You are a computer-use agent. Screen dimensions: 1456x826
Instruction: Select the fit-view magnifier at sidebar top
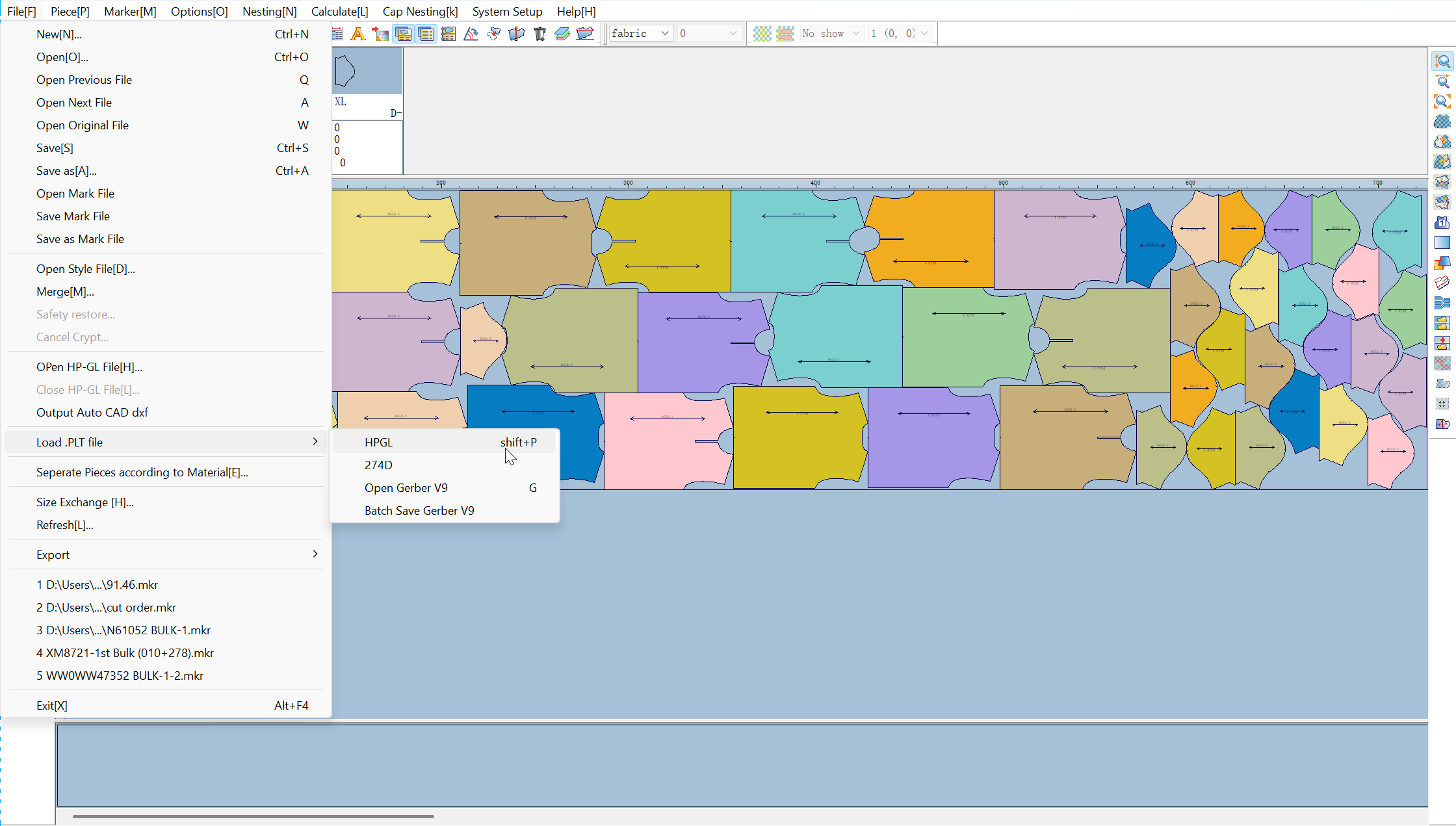[1441, 62]
